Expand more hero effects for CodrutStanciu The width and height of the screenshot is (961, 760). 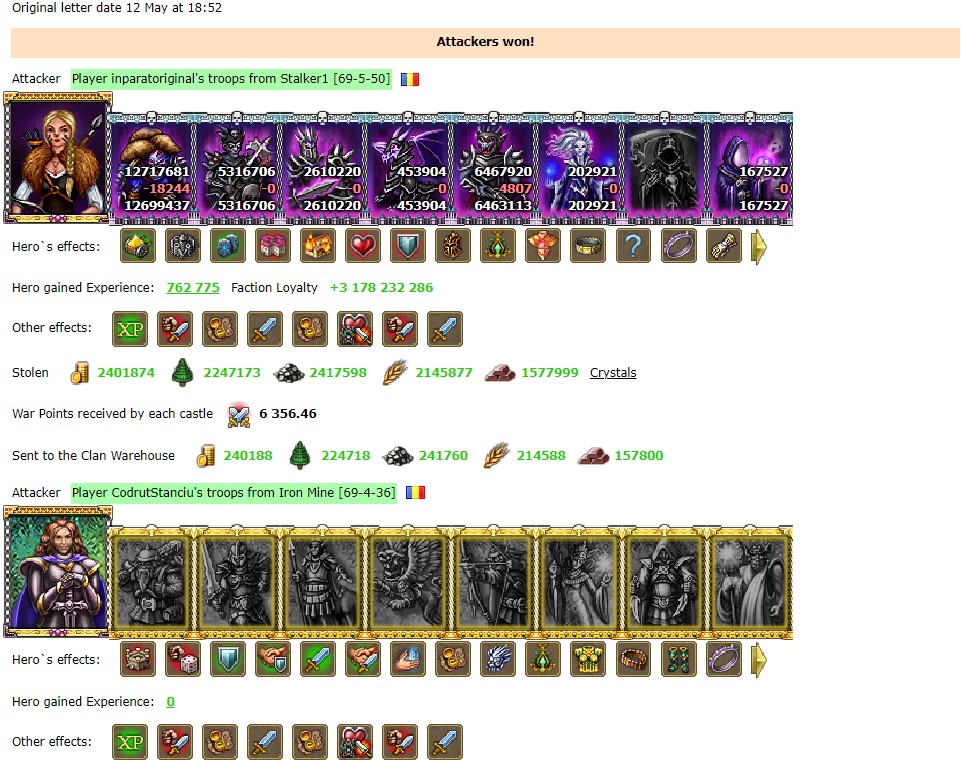tap(759, 660)
